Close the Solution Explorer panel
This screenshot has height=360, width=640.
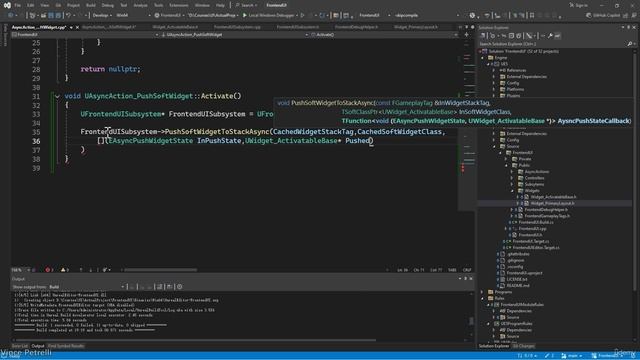tap(634, 27)
